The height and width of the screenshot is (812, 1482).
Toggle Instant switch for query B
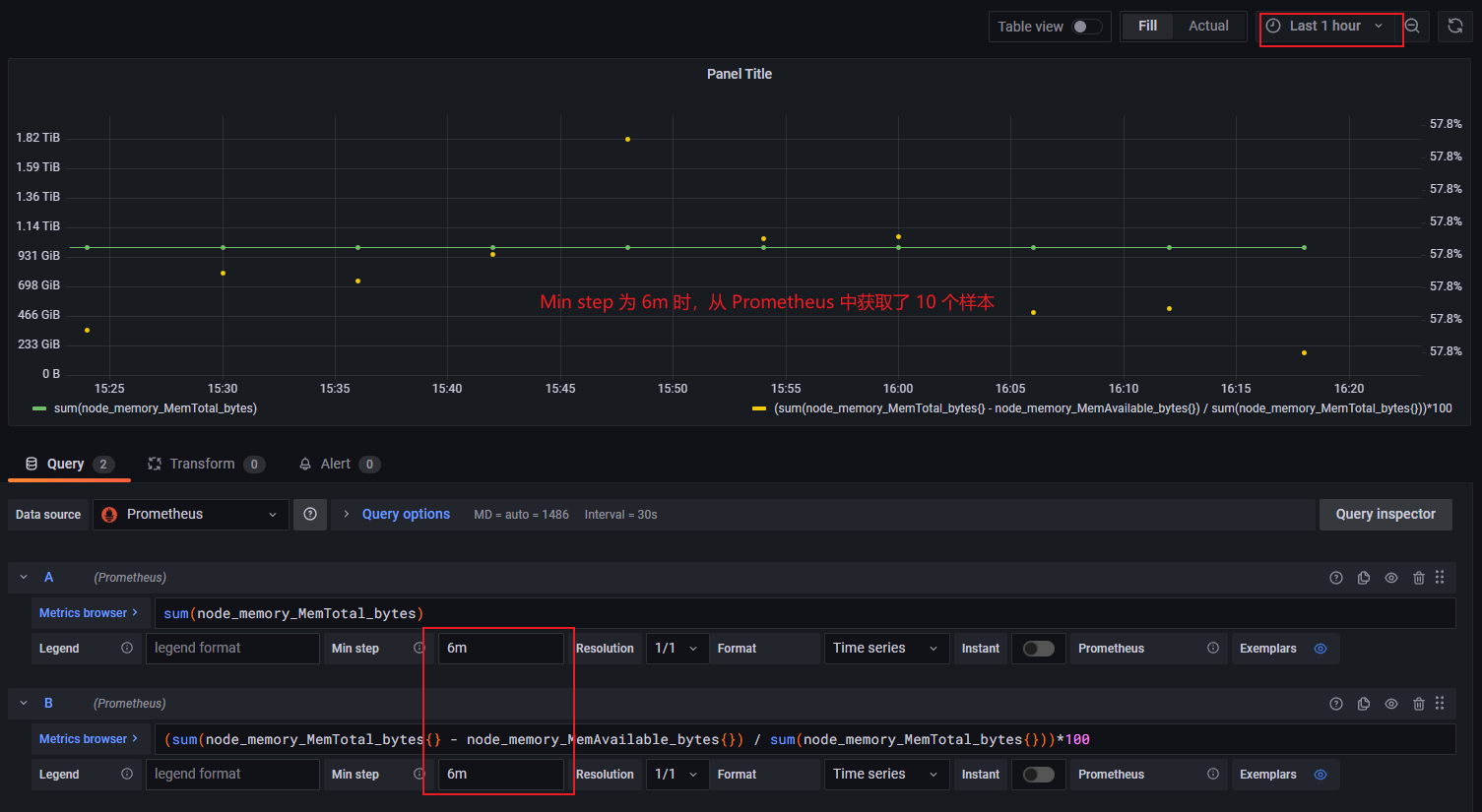(x=1039, y=775)
